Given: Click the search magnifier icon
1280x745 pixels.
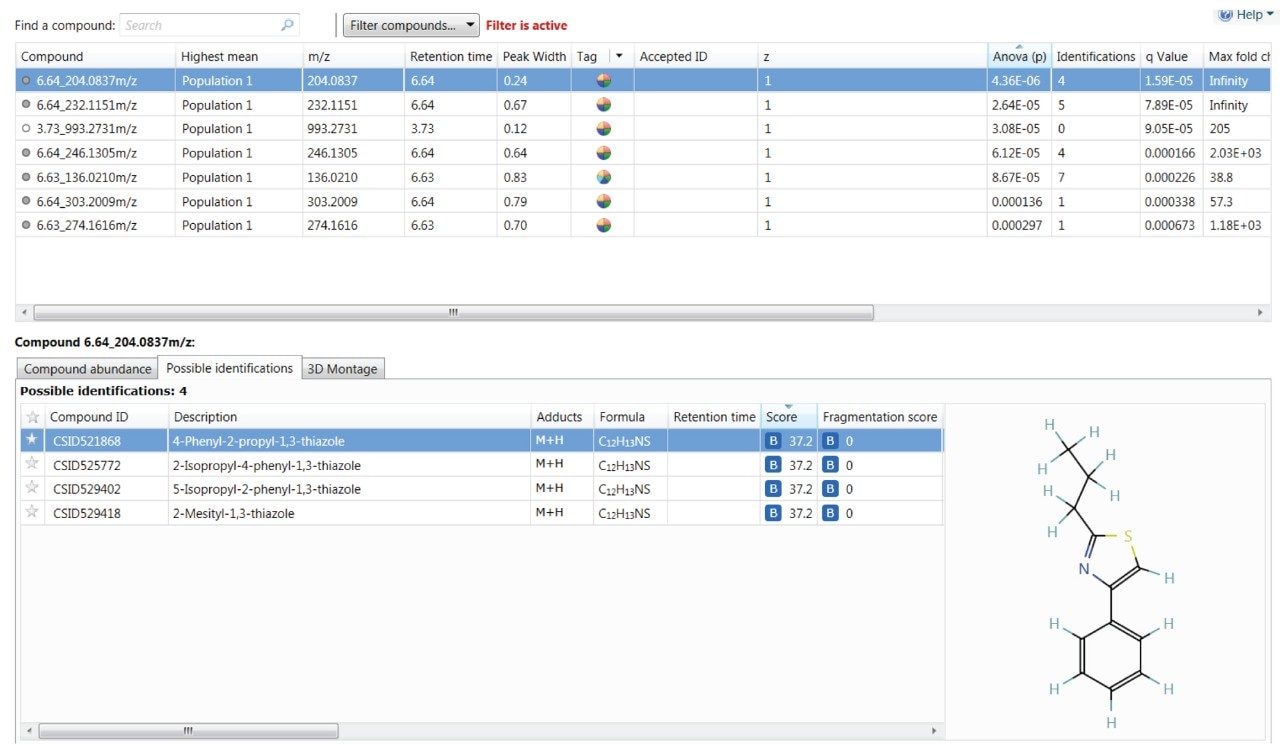Looking at the screenshot, I should (x=287, y=25).
